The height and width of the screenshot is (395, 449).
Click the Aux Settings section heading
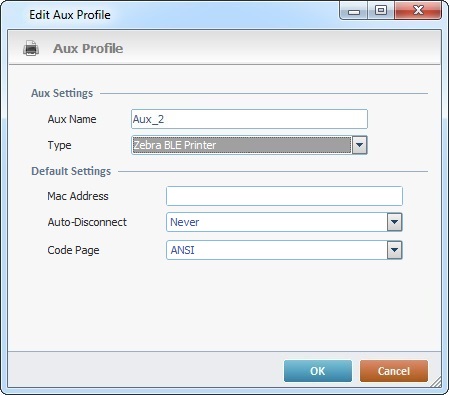[x=62, y=93]
